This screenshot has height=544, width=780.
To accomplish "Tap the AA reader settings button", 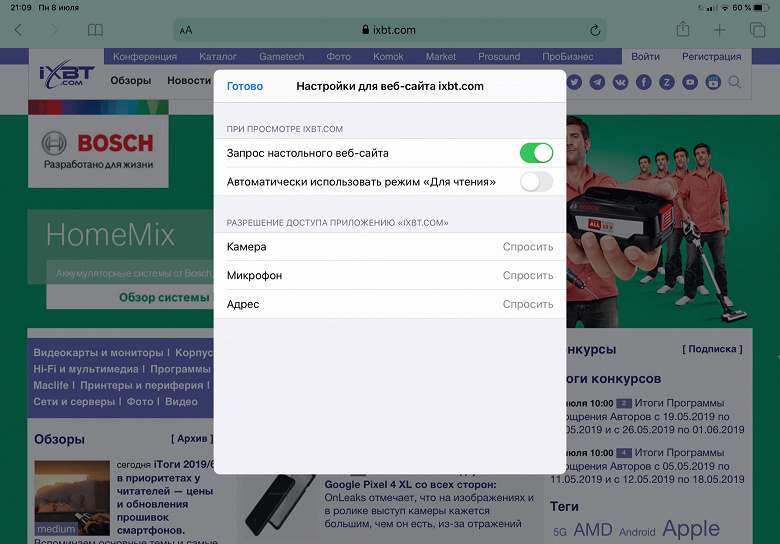I will click(x=186, y=30).
